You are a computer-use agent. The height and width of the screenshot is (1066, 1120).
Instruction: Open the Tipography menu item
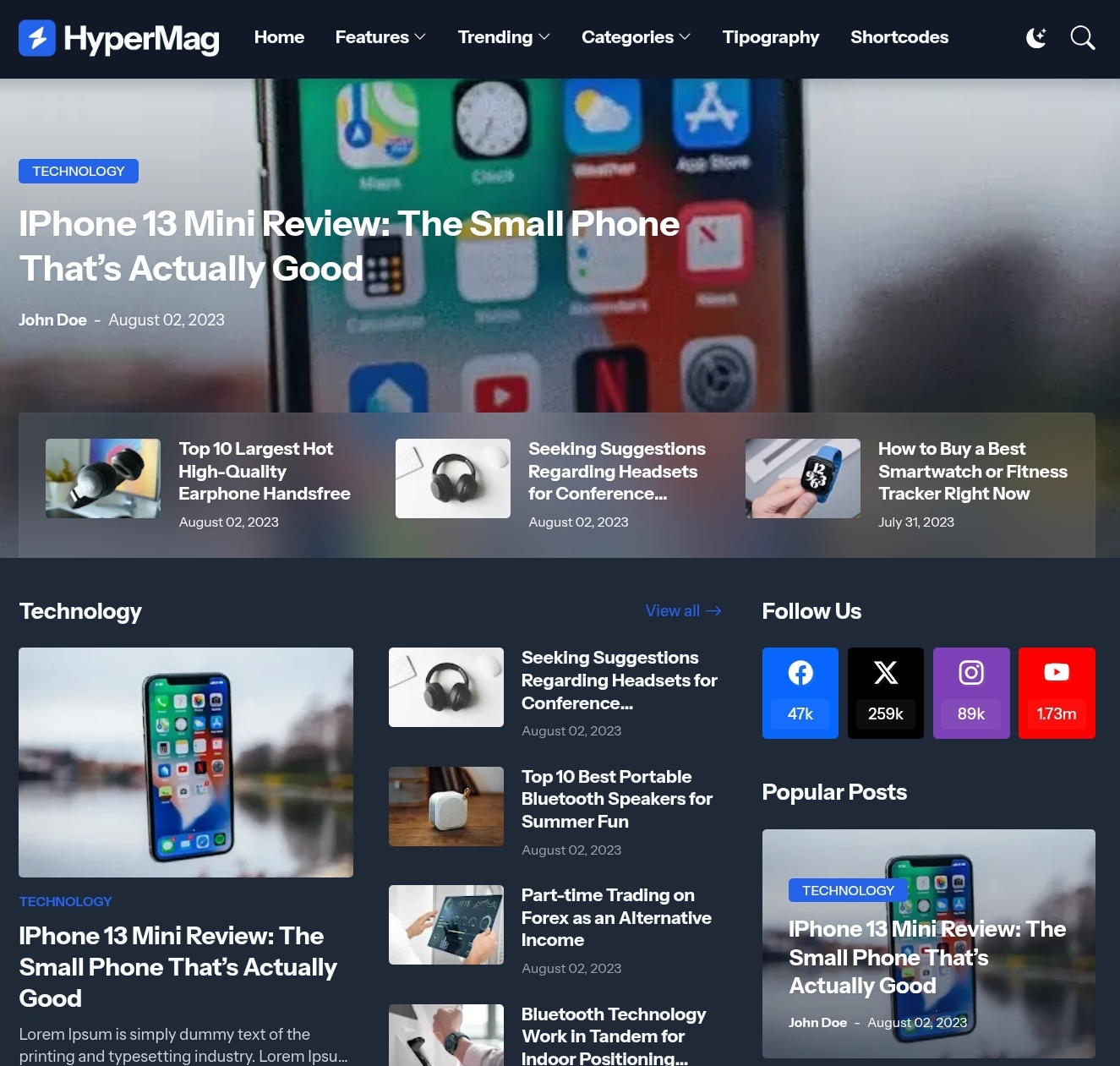pos(771,37)
